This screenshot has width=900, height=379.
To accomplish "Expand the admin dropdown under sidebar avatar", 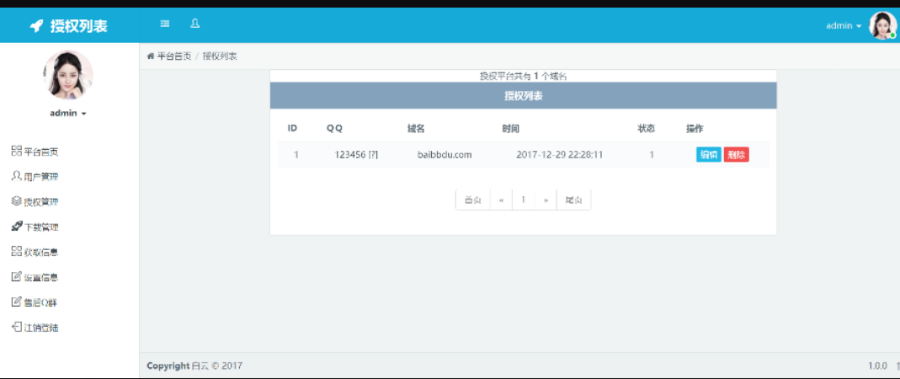I will (x=68, y=113).
